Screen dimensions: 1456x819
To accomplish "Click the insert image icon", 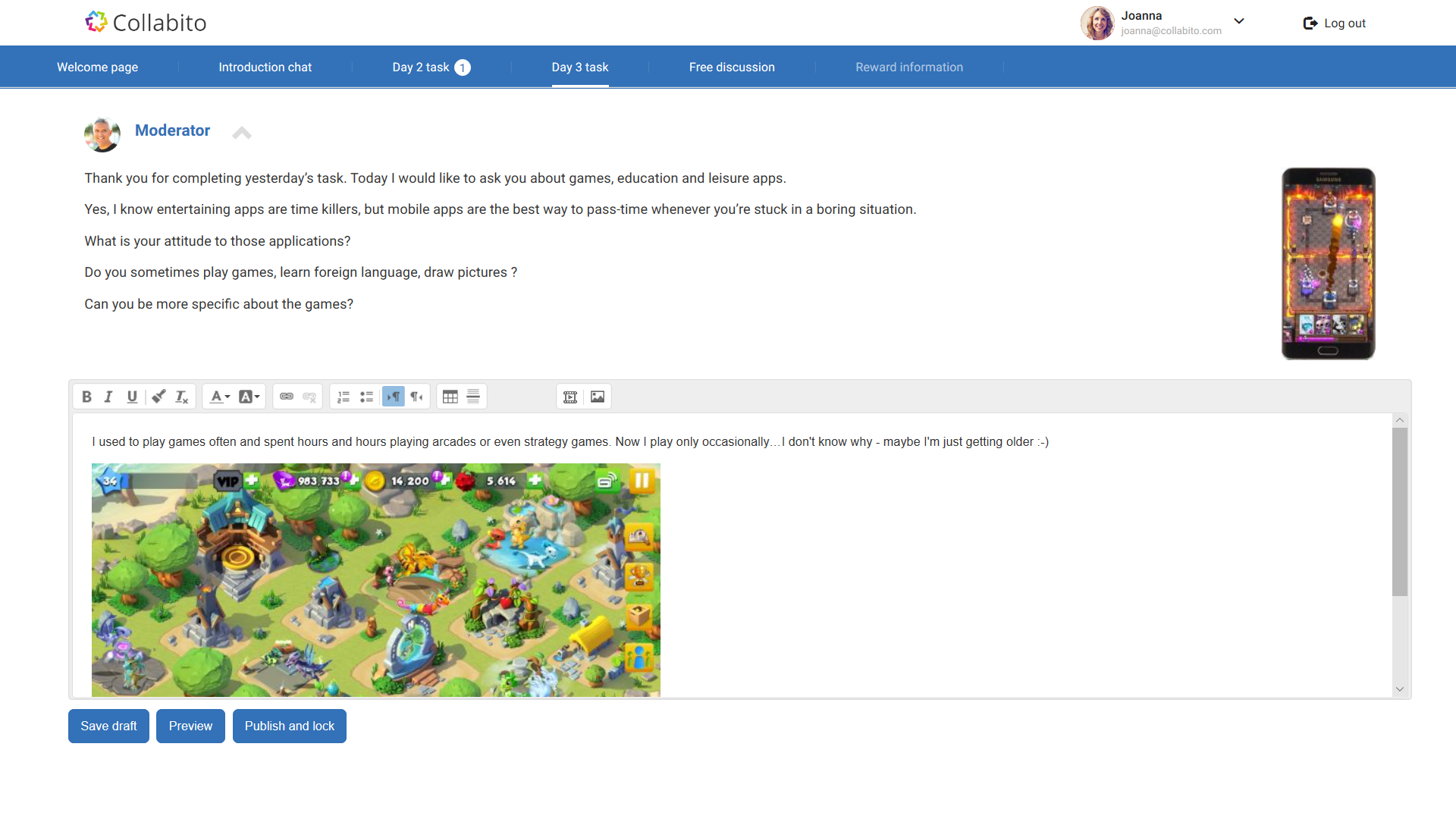I will [x=598, y=397].
